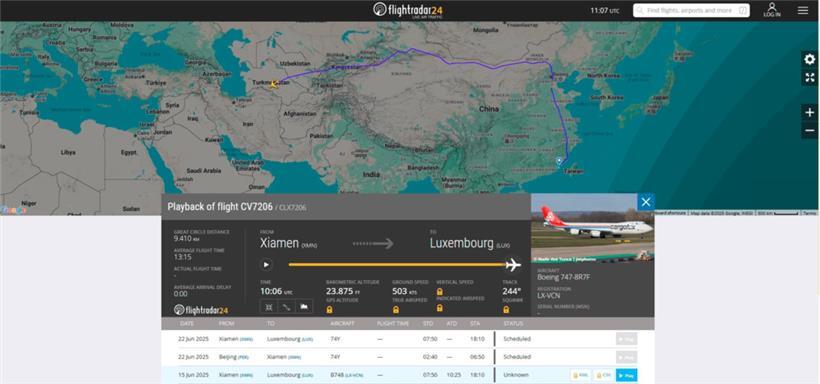Click the AIRCRAFT column header
This screenshot has width=820, height=384.
(x=343, y=323)
